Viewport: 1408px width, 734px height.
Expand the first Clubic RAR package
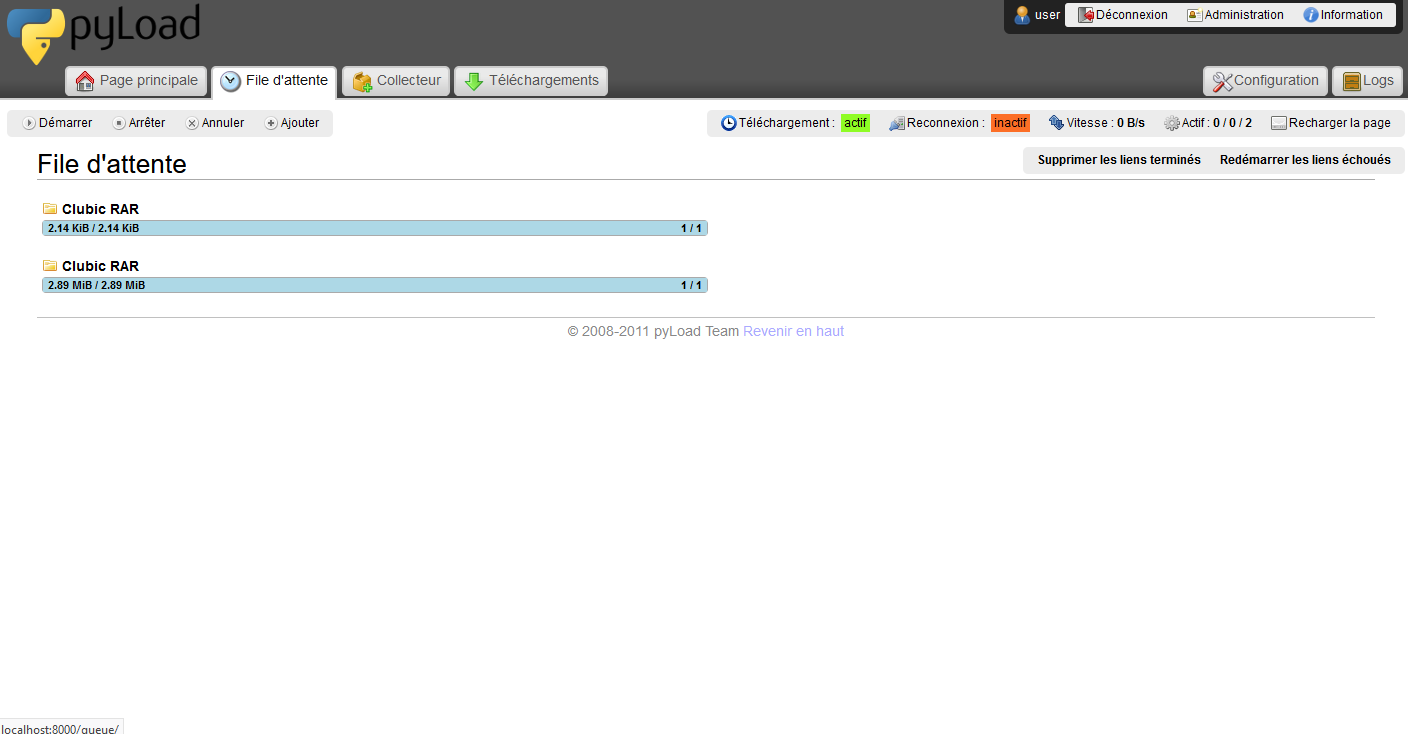[x=100, y=209]
